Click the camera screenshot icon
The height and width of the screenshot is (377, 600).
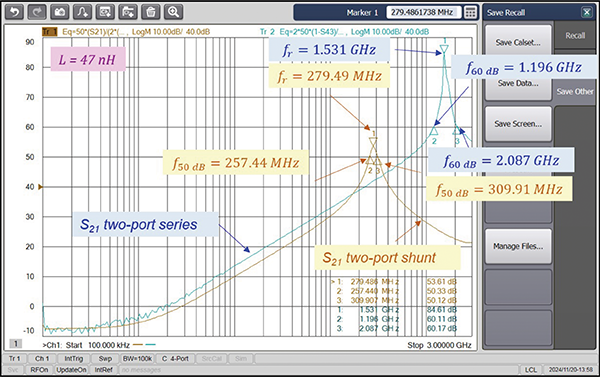tap(60, 12)
